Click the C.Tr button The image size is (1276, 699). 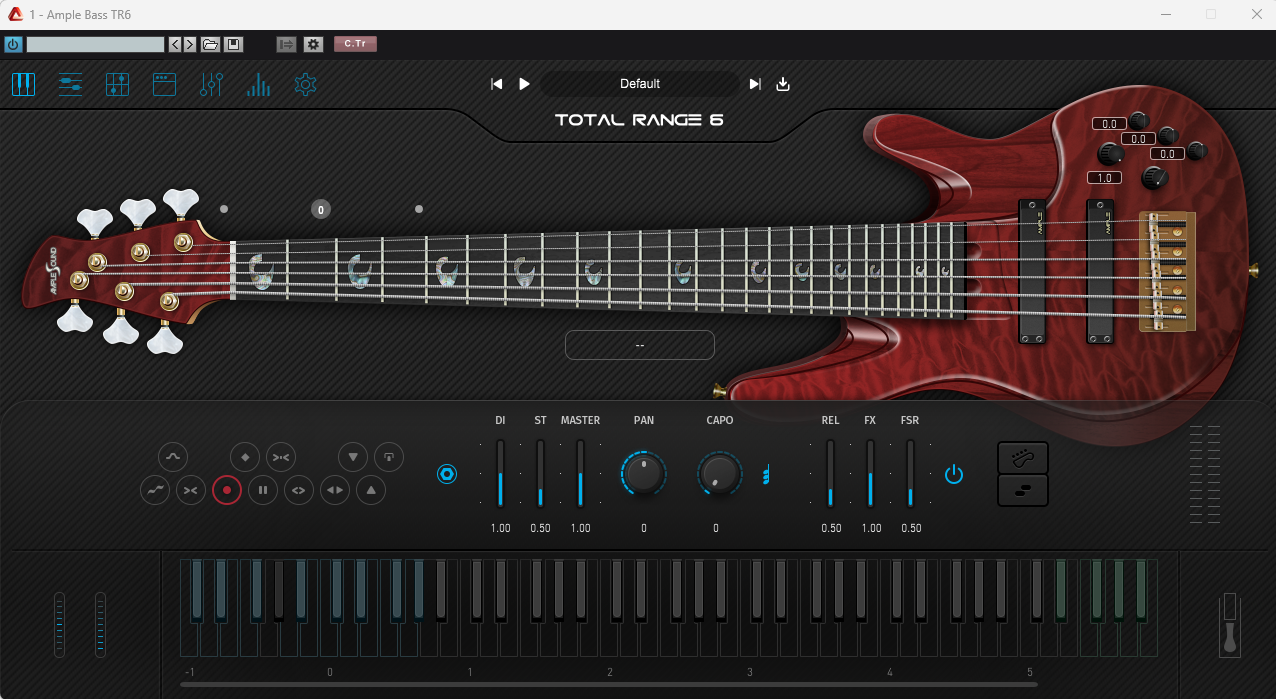point(355,44)
